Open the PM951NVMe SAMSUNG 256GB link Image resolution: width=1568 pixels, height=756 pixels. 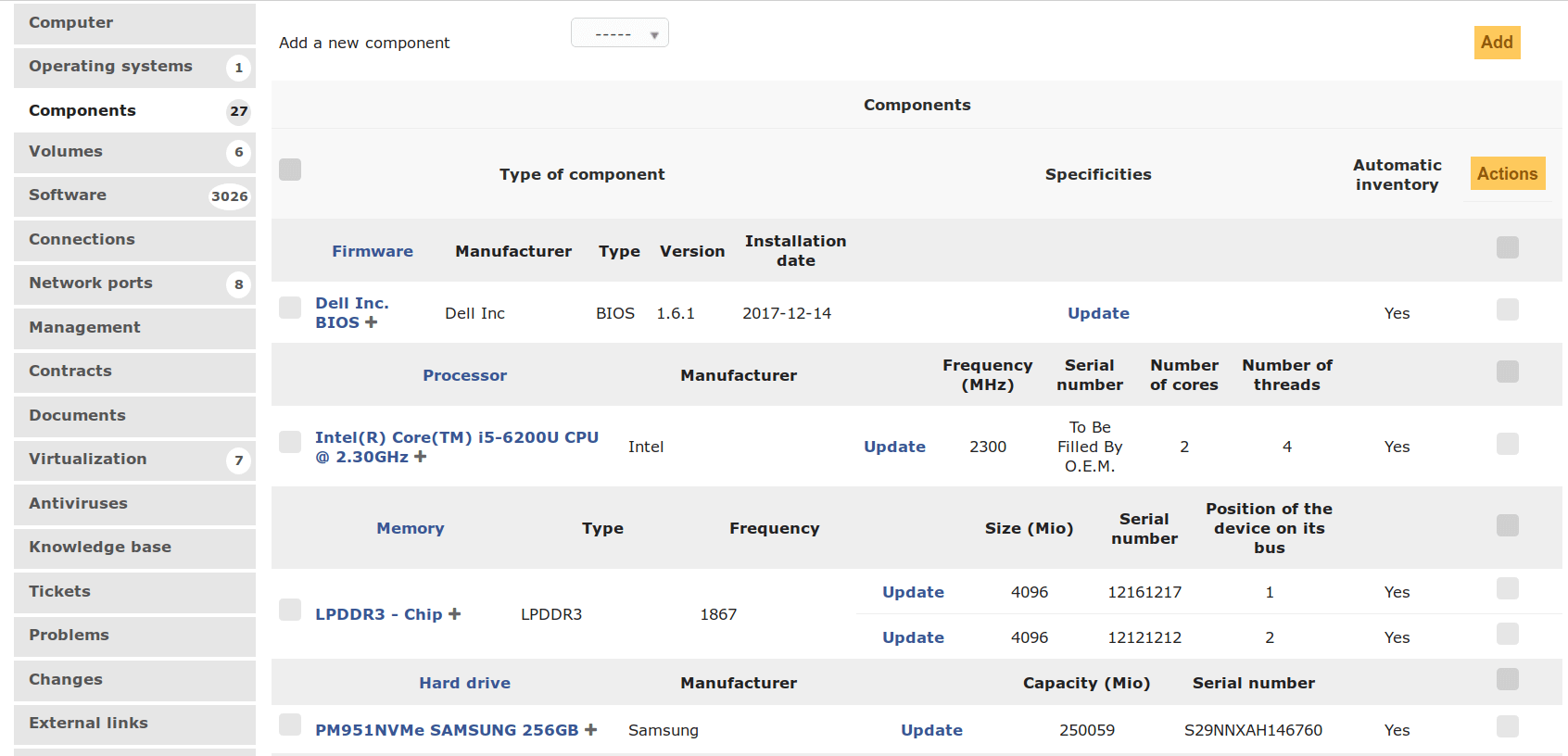click(x=447, y=730)
